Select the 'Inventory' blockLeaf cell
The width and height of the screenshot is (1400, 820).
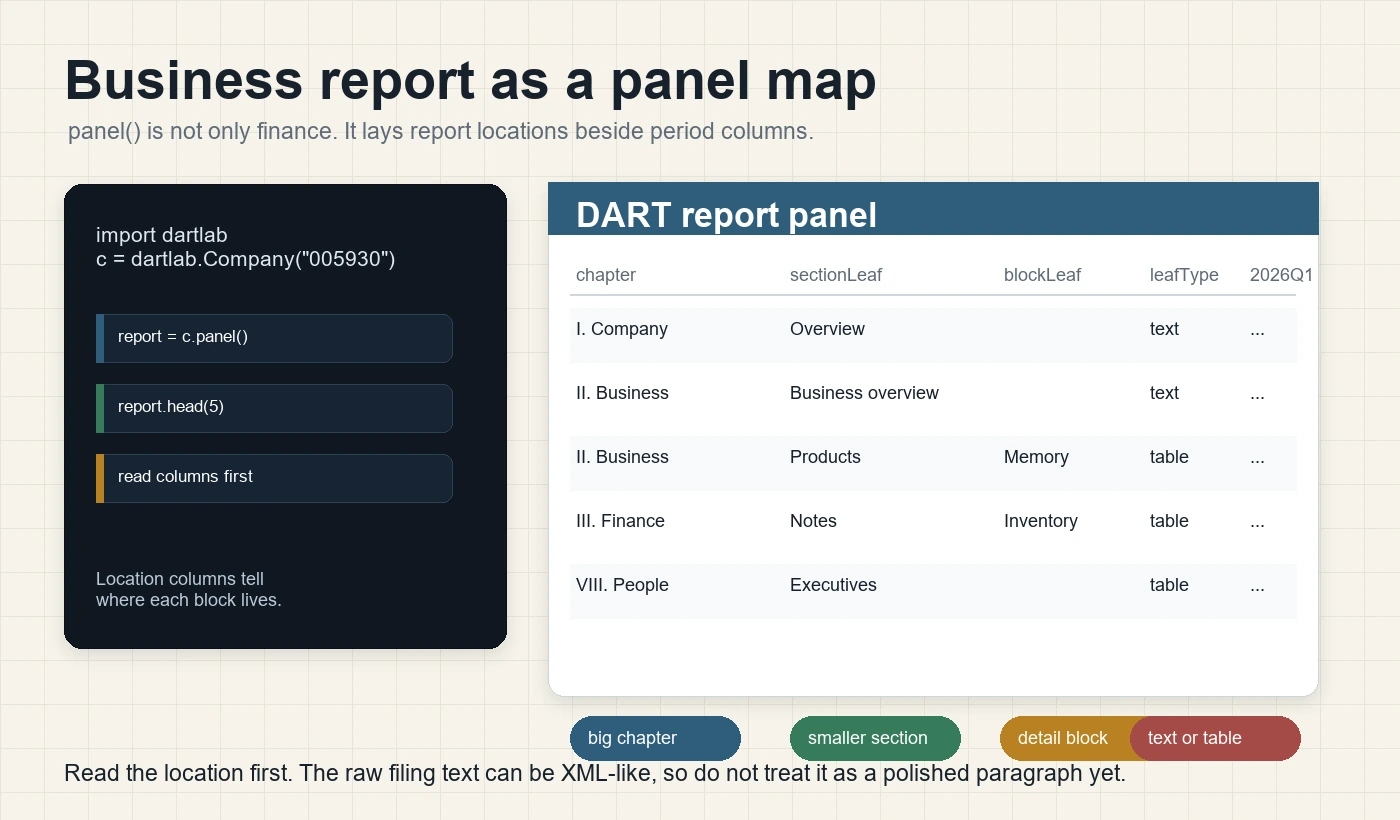[x=1040, y=521]
